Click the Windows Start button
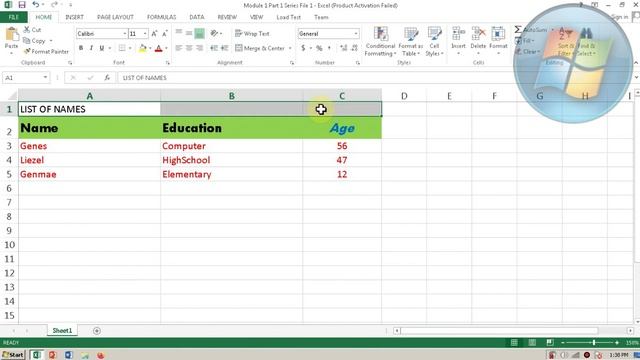 pyautogui.click(x=13, y=355)
